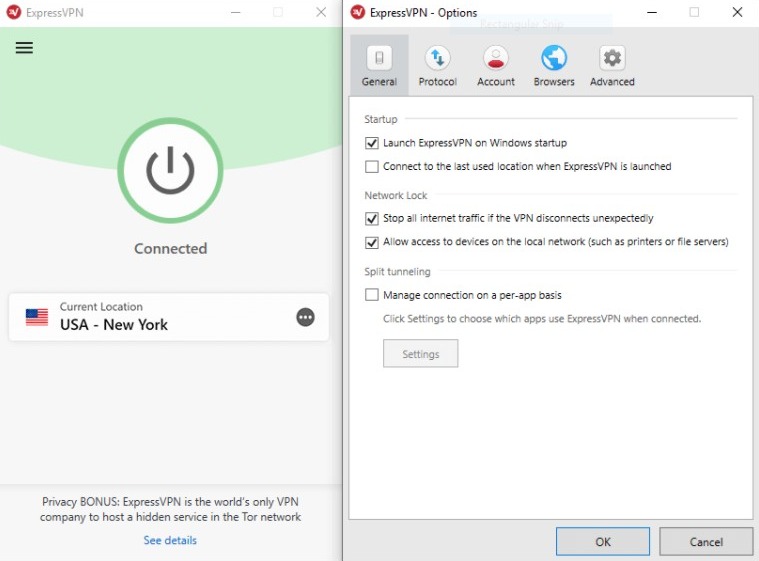The image size is (759, 561).
Task: Click the power button to disconnect VPN
Action: [170, 172]
